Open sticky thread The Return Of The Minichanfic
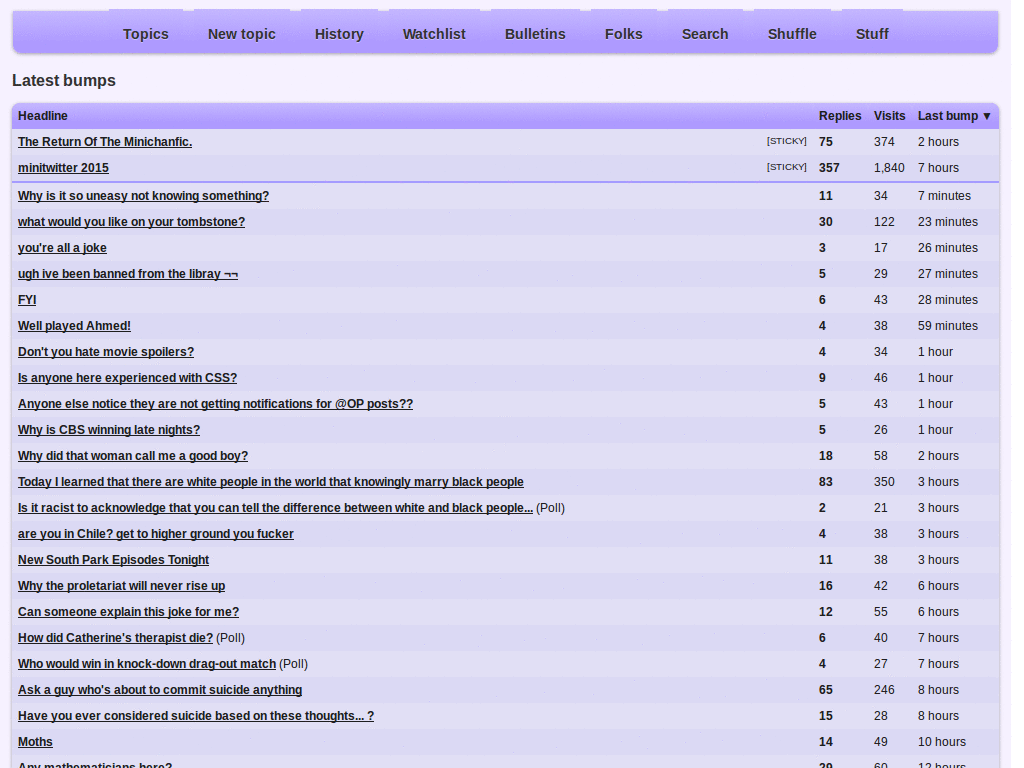1024x768 pixels. [104, 141]
